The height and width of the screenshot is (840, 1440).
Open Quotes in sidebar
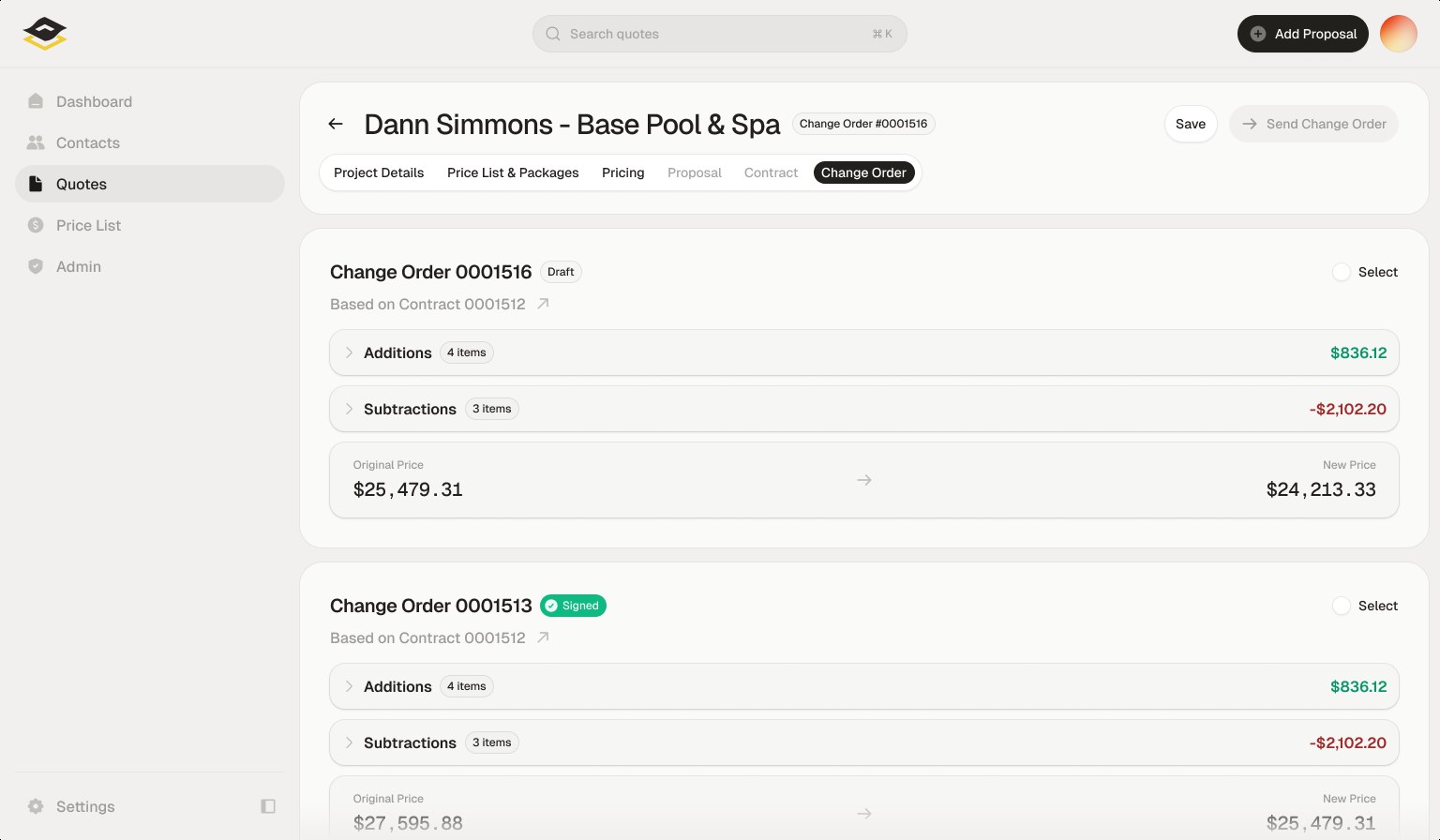pyautogui.click(x=150, y=184)
